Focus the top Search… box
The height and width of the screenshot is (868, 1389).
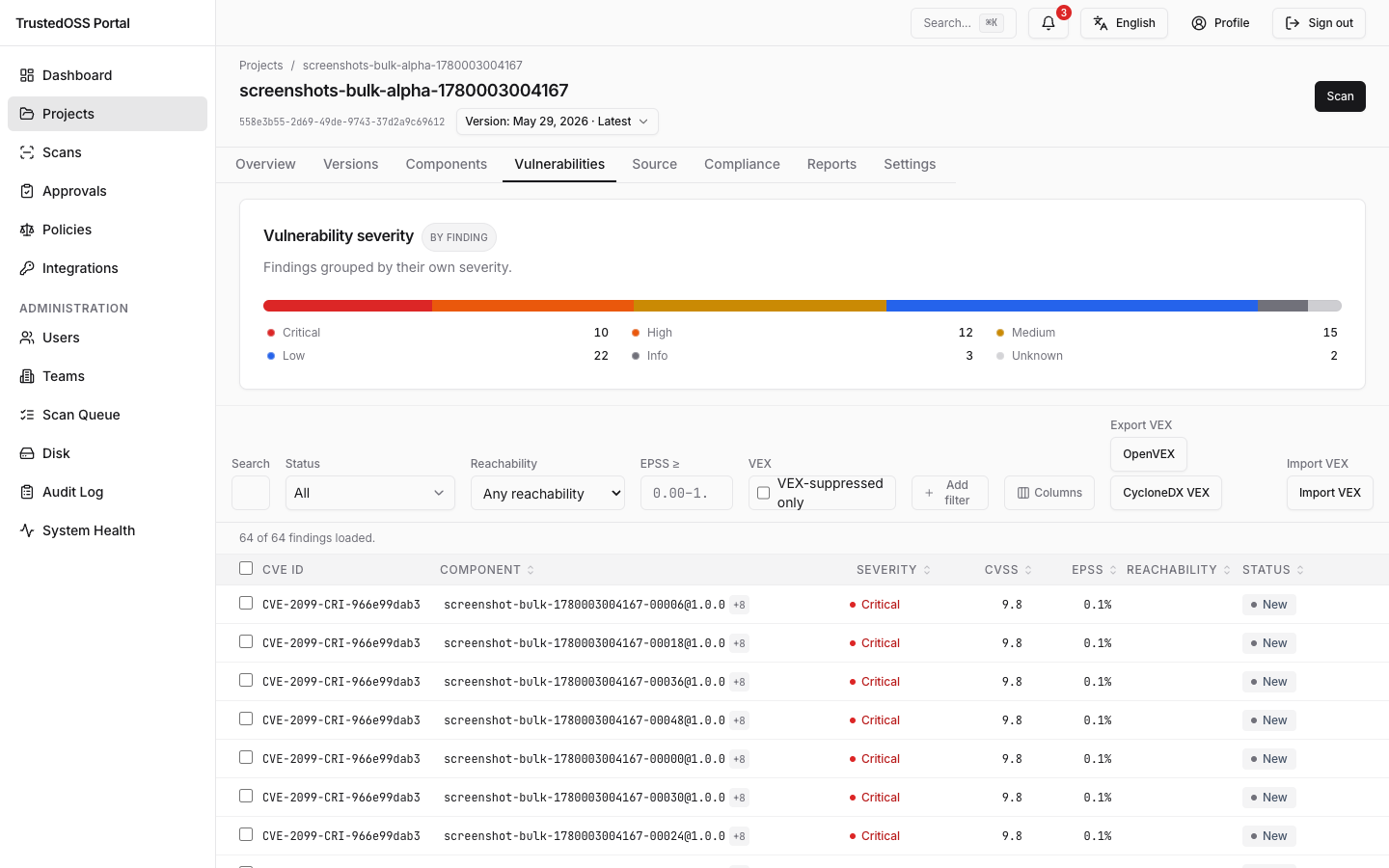[964, 23]
